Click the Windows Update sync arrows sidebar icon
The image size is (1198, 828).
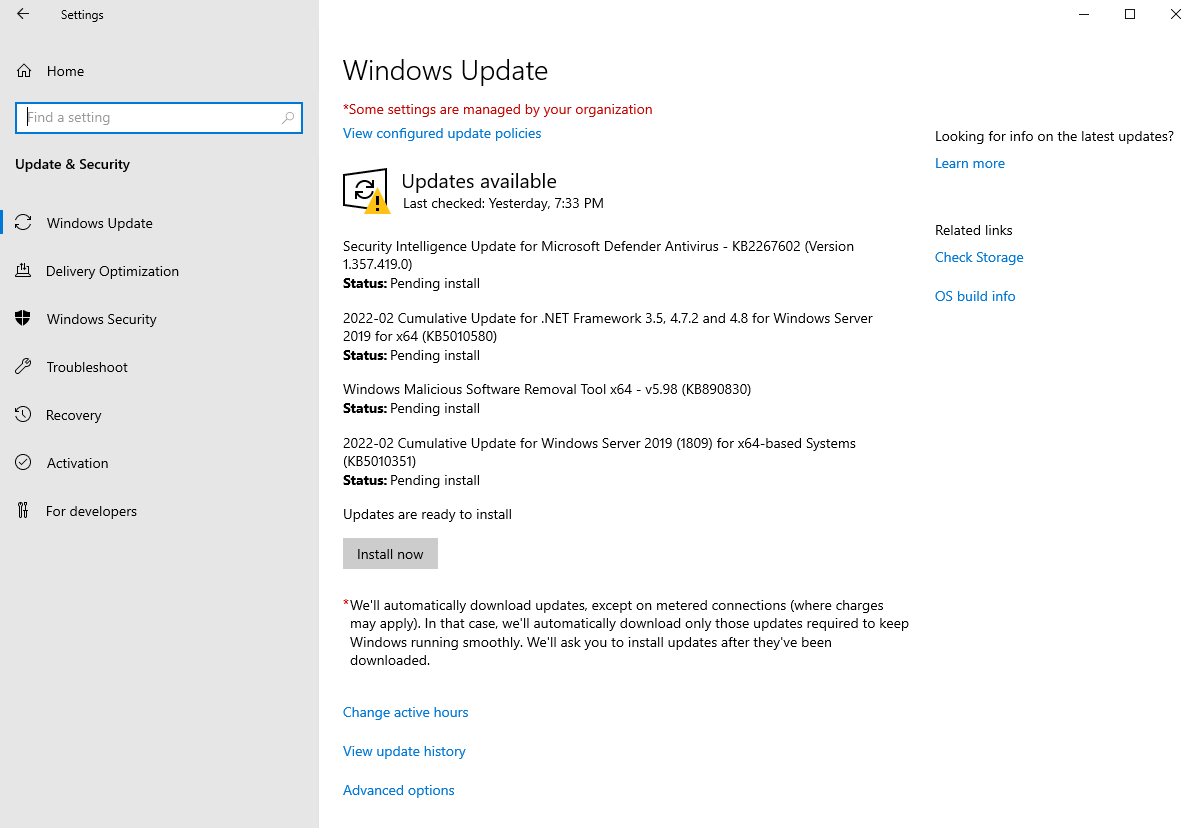(x=23, y=222)
